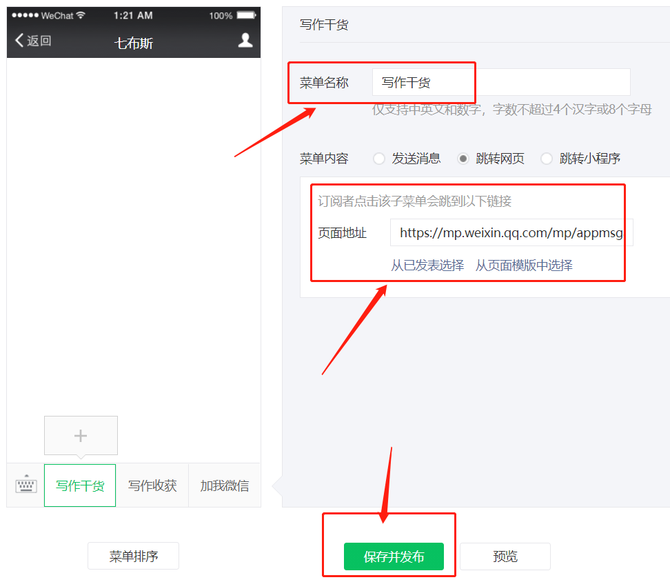Image resolution: width=670 pixels, height=582 pixels.
Task: Click the 页面地址 URL field
Action: 511,232
